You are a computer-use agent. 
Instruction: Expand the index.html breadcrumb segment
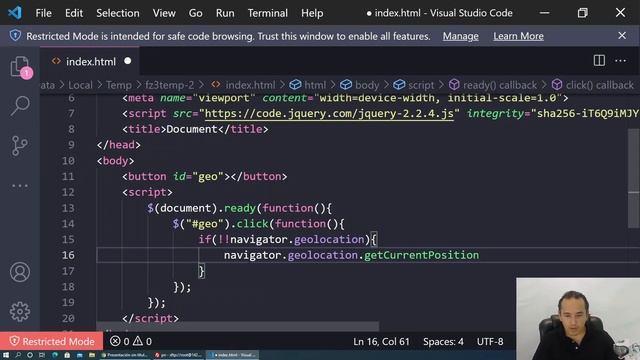tap(243, 85)
